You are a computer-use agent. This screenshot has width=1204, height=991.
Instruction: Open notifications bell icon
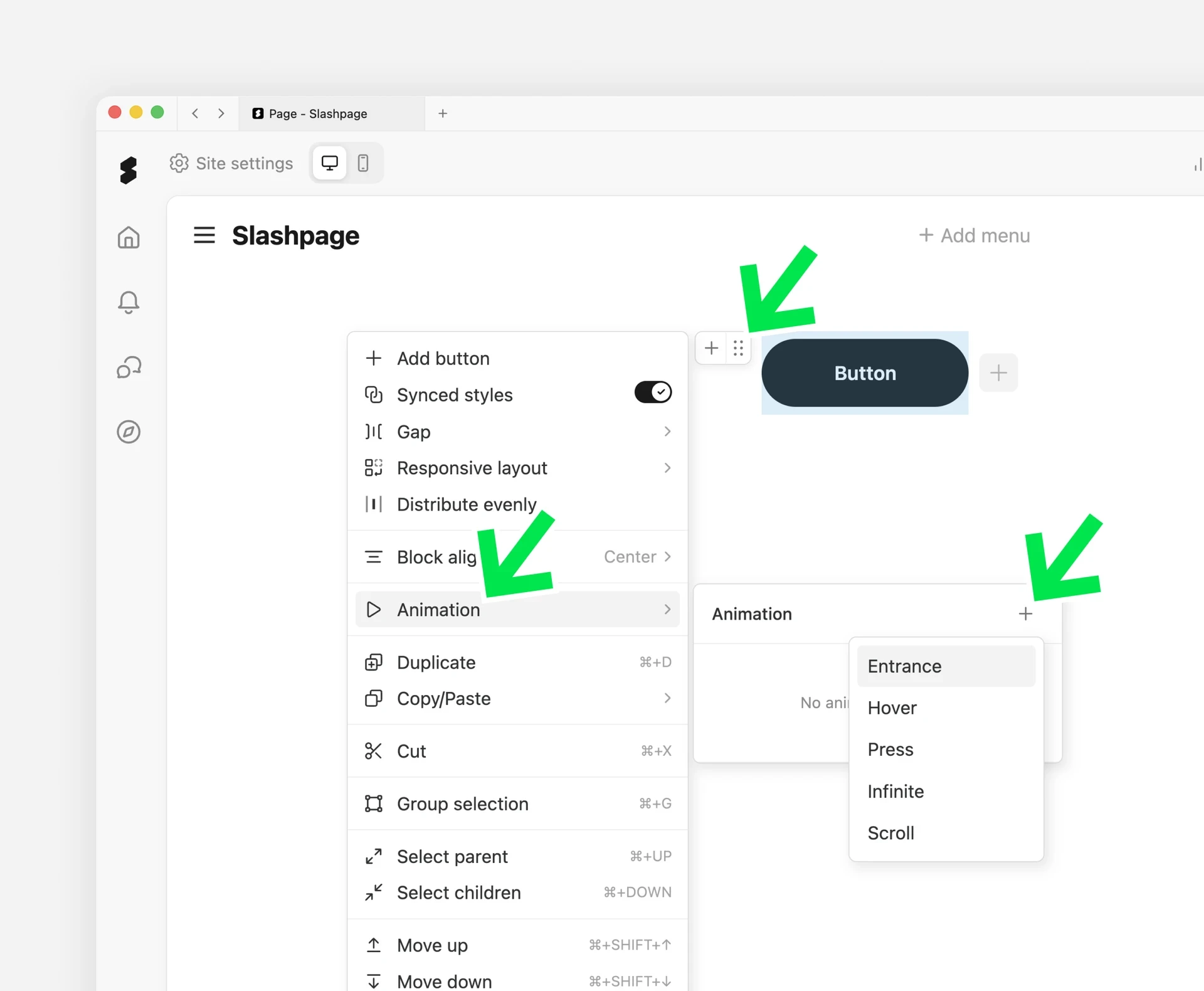[129, 302]
